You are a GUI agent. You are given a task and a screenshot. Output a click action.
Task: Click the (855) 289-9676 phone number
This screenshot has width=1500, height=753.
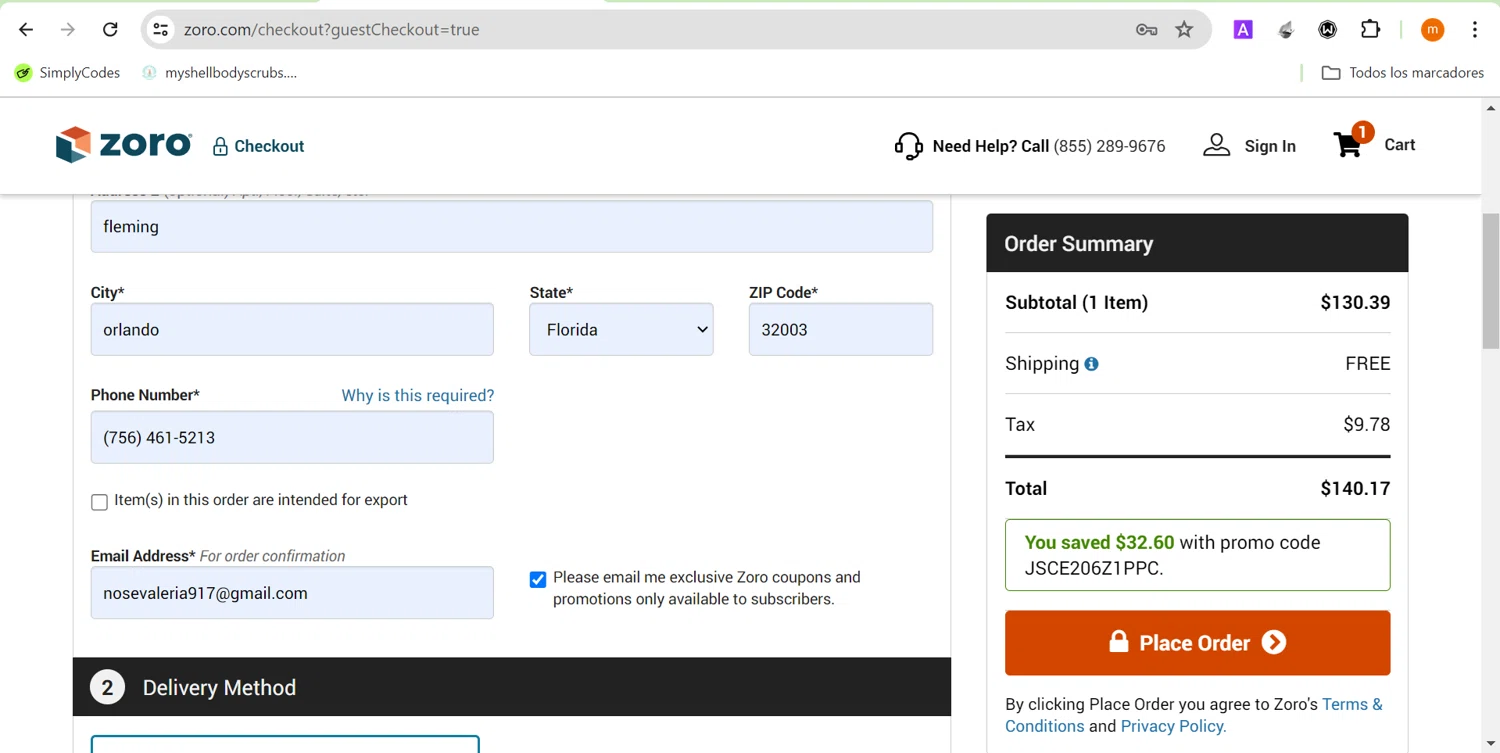tap(1109, 146)
